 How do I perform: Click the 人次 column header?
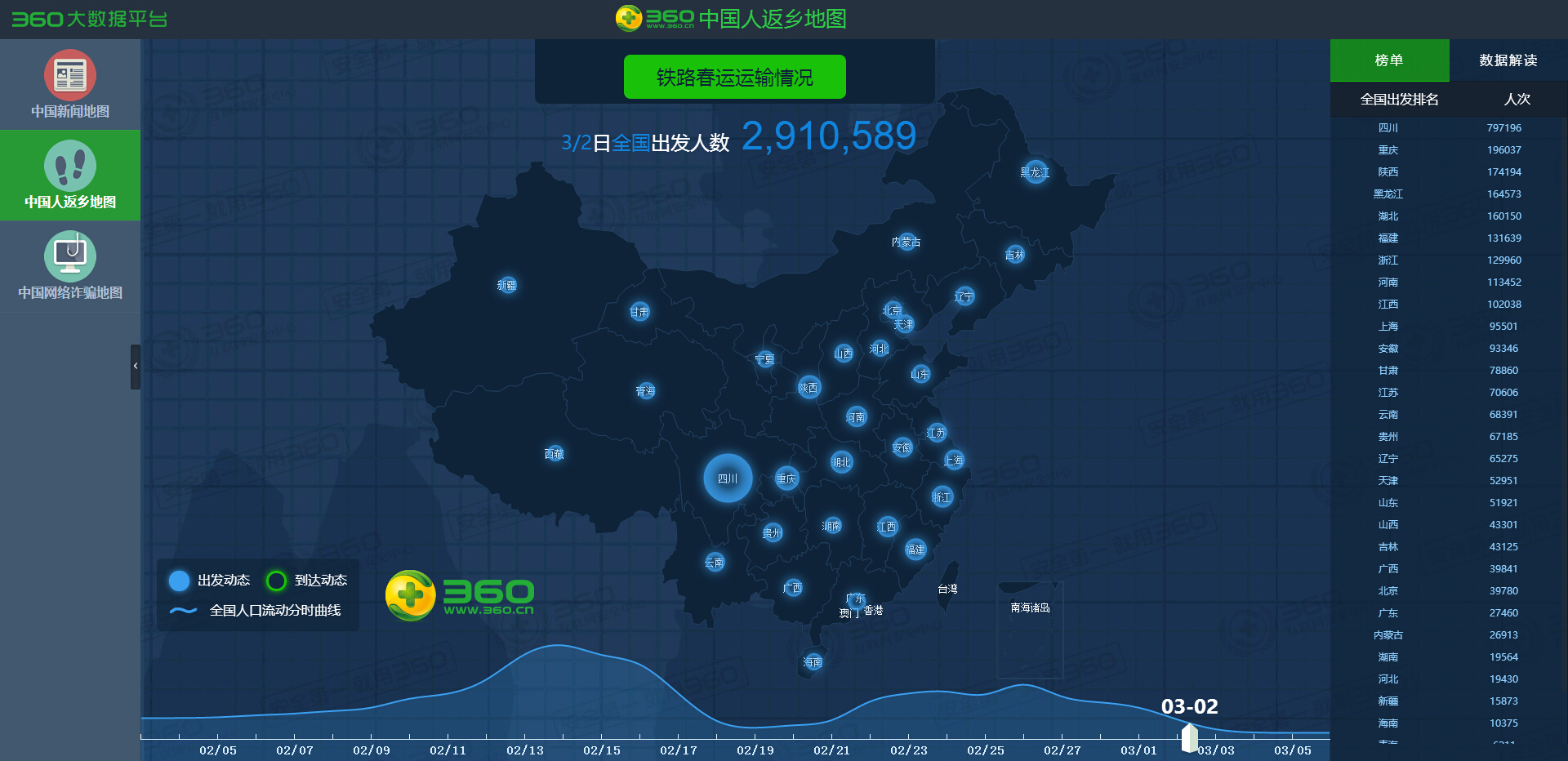click(1517, 100)
